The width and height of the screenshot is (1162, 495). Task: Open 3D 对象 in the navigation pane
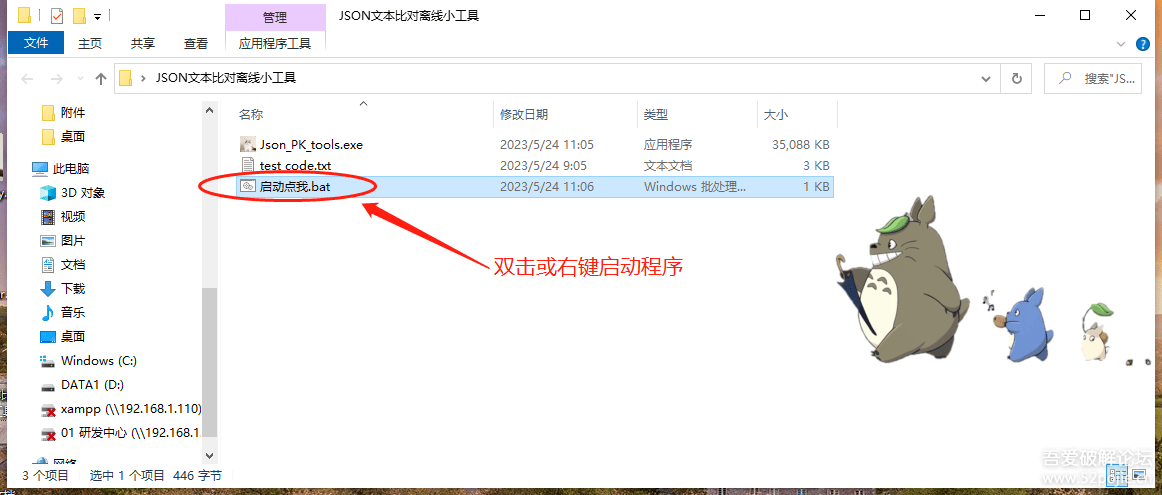pyautogui.click(x=83, y=193)
